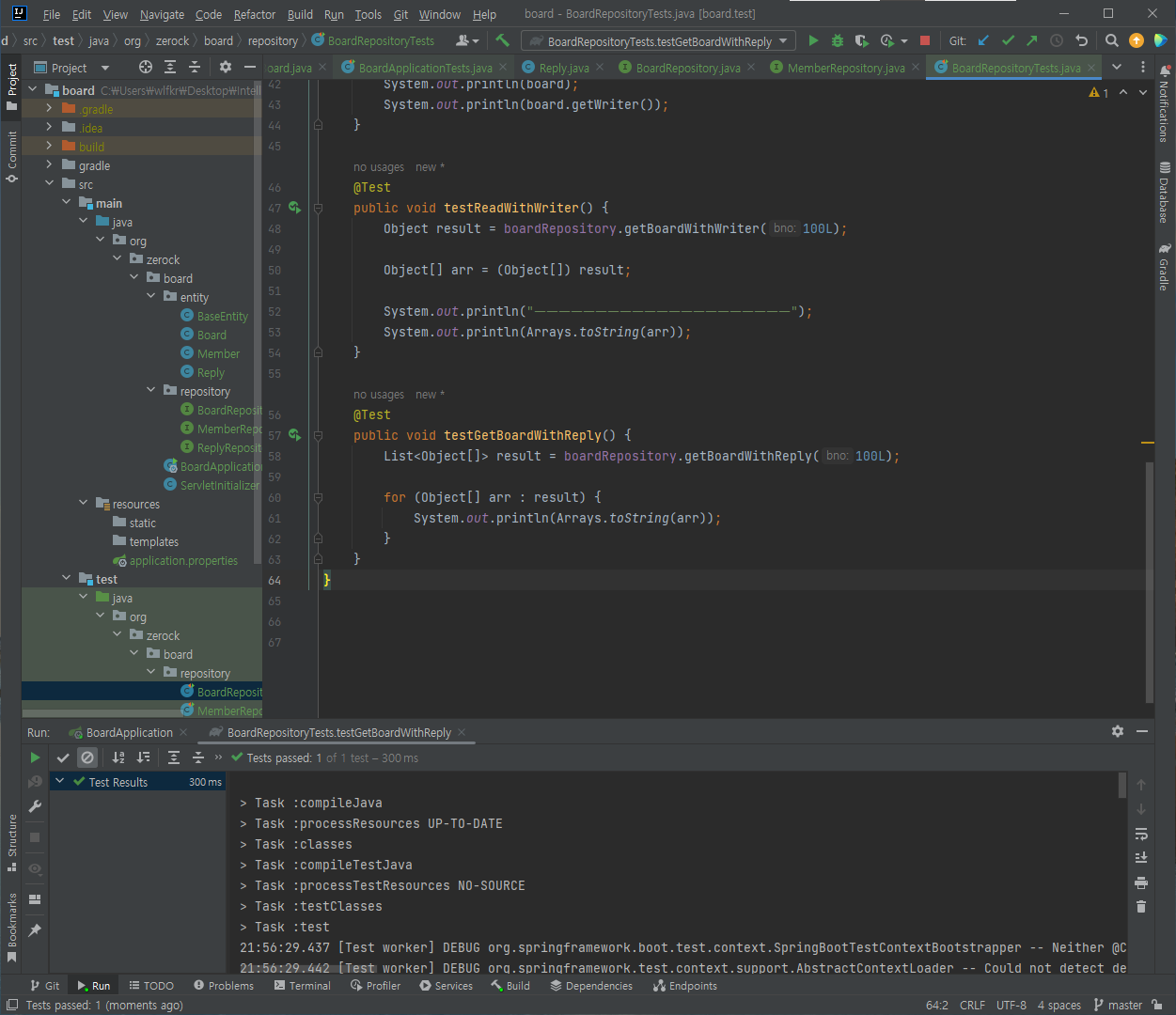Collapse the resources folder node
1176x1015 pixels.
(x=83, y=504)
